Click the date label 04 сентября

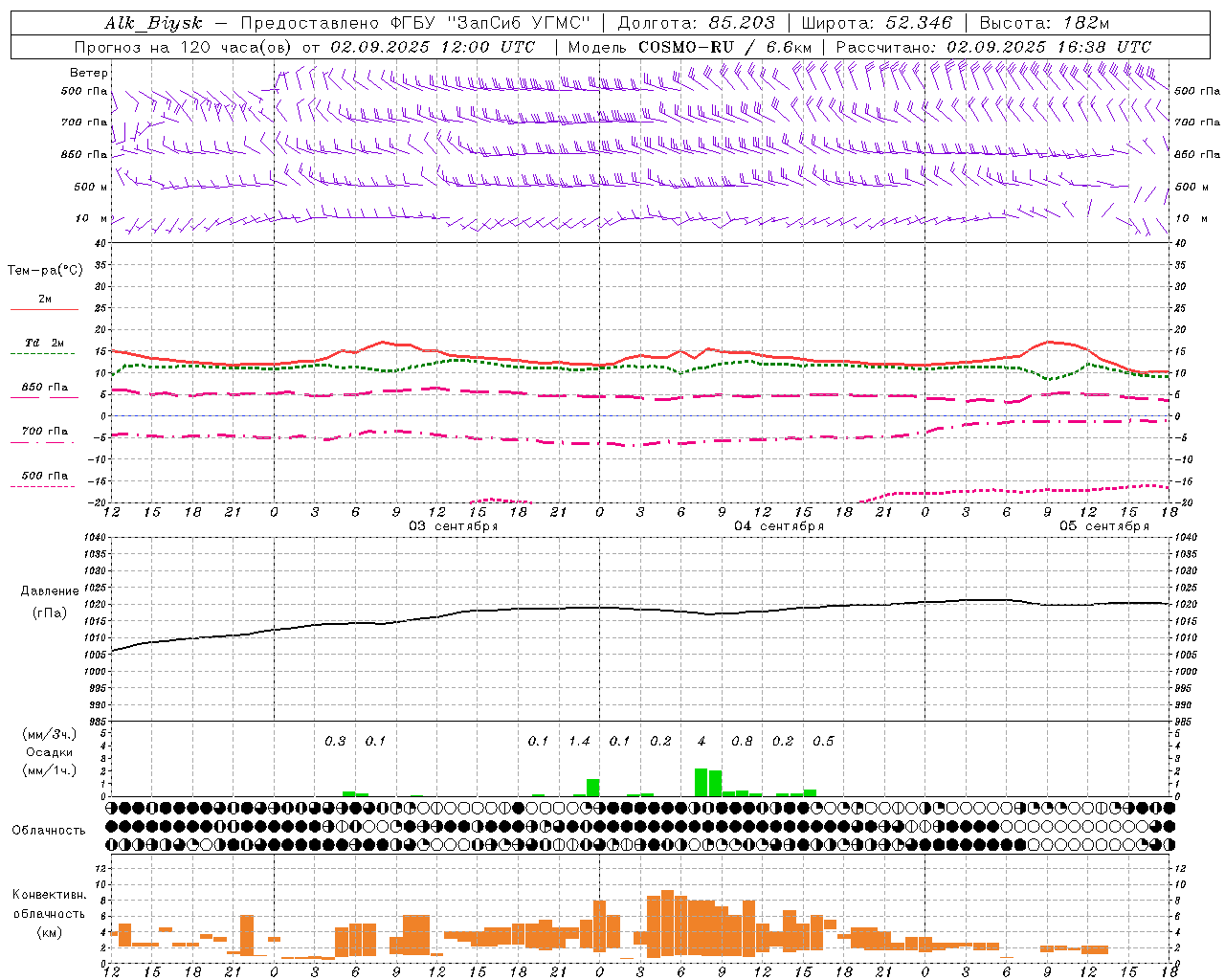point(779,526)
